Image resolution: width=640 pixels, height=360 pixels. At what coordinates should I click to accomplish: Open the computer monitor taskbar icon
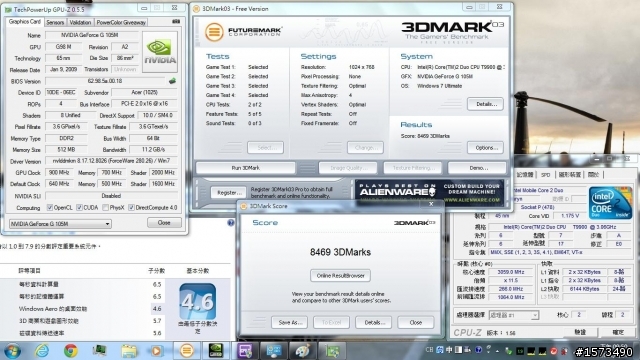click(x=100, y=351)
